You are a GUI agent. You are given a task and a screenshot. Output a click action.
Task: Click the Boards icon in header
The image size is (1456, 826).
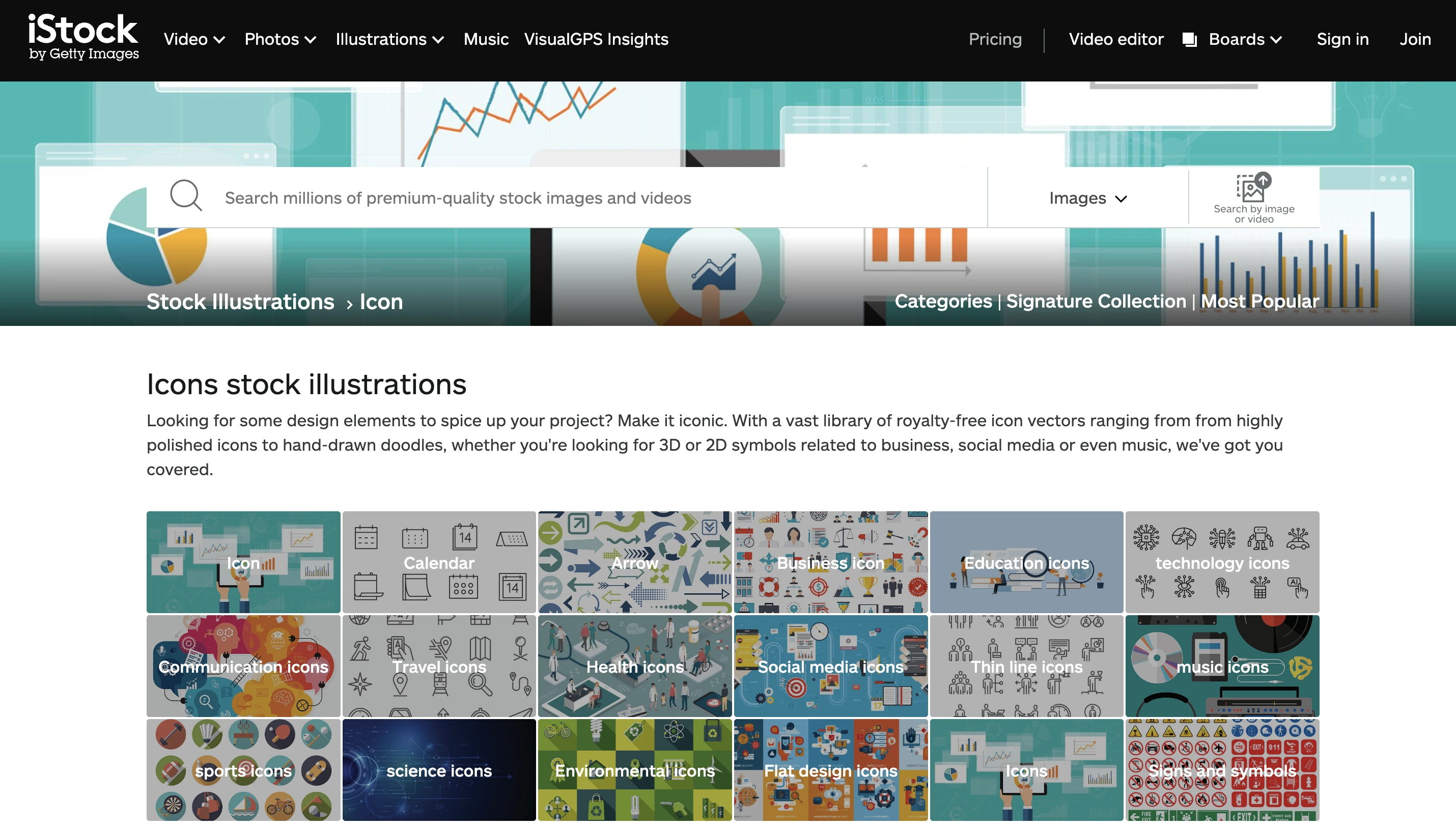pyautogui.click(x=1190, y=40)
